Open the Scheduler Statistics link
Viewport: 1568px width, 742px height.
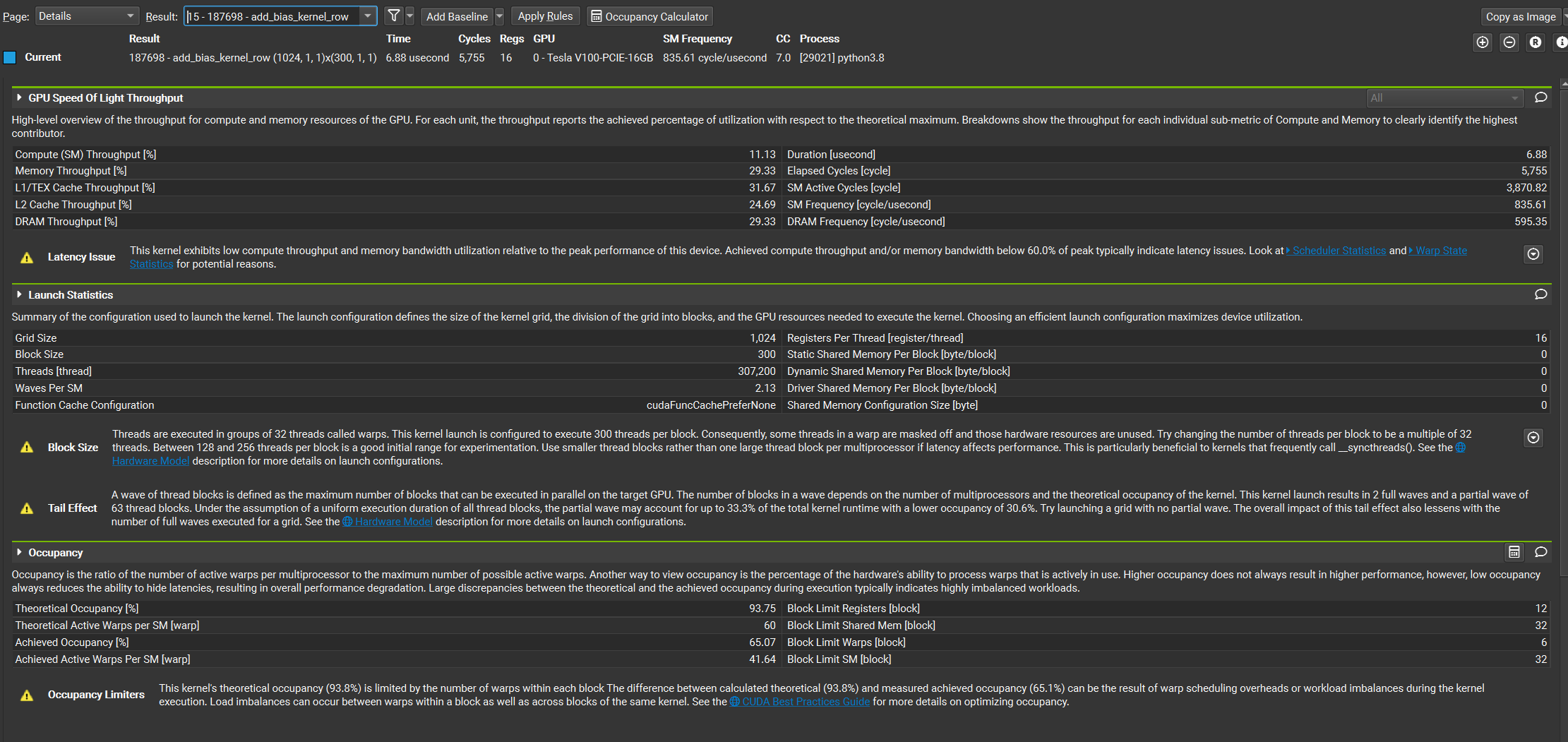[x=1336, y=250]
